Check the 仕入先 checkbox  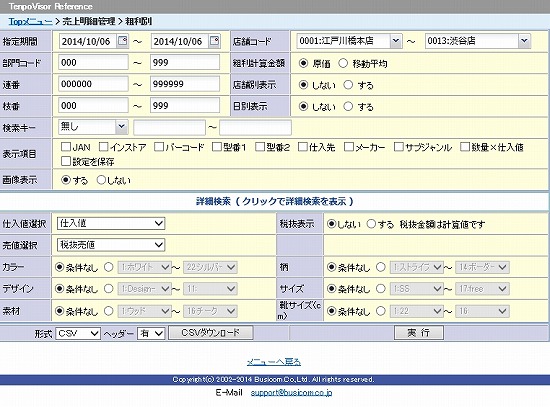coord(302,147)
